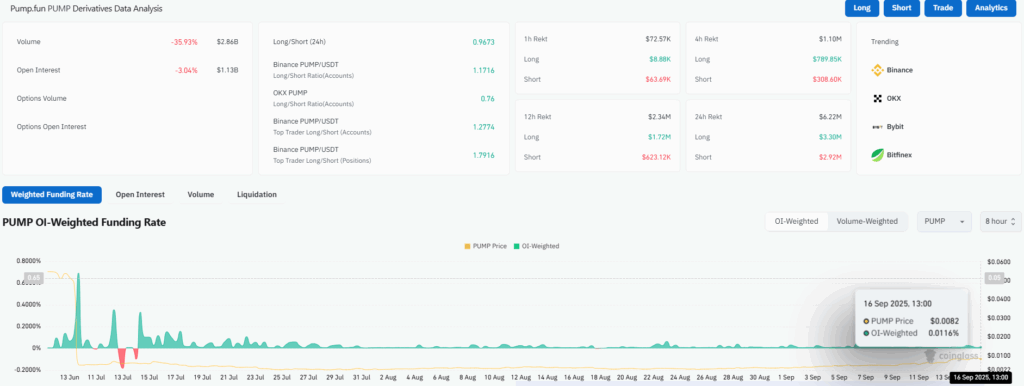Click the OKX logo icon in Trending
Viewport: 1024px width, 386px height.
point(877,99)
